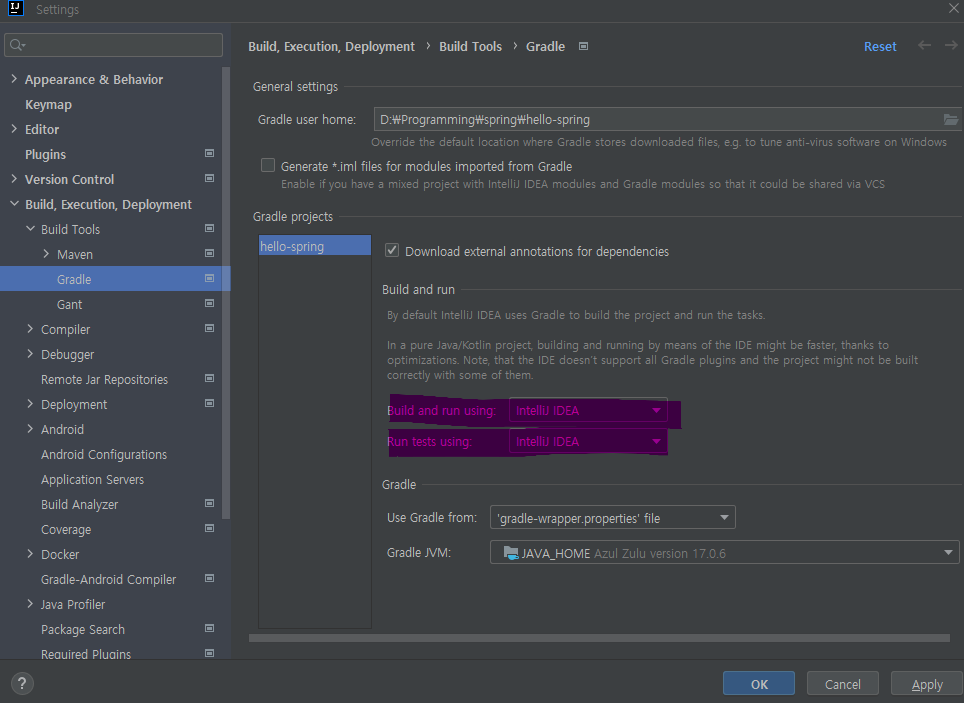Expand the Version Control section

click(14, 178)
